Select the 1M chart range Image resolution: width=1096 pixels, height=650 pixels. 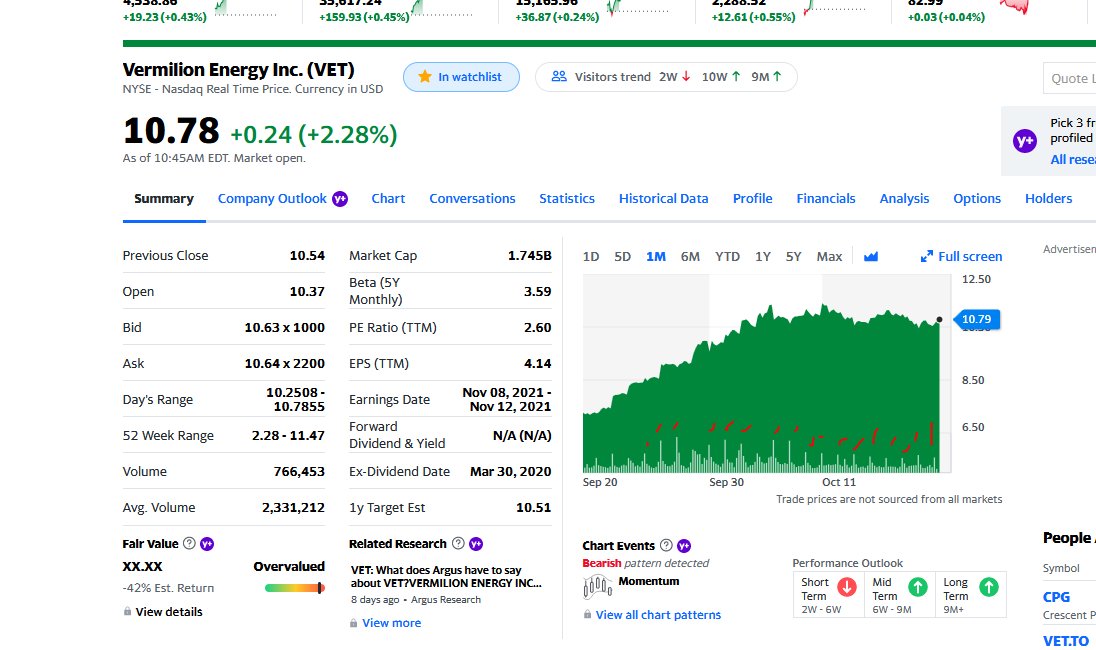656,257
